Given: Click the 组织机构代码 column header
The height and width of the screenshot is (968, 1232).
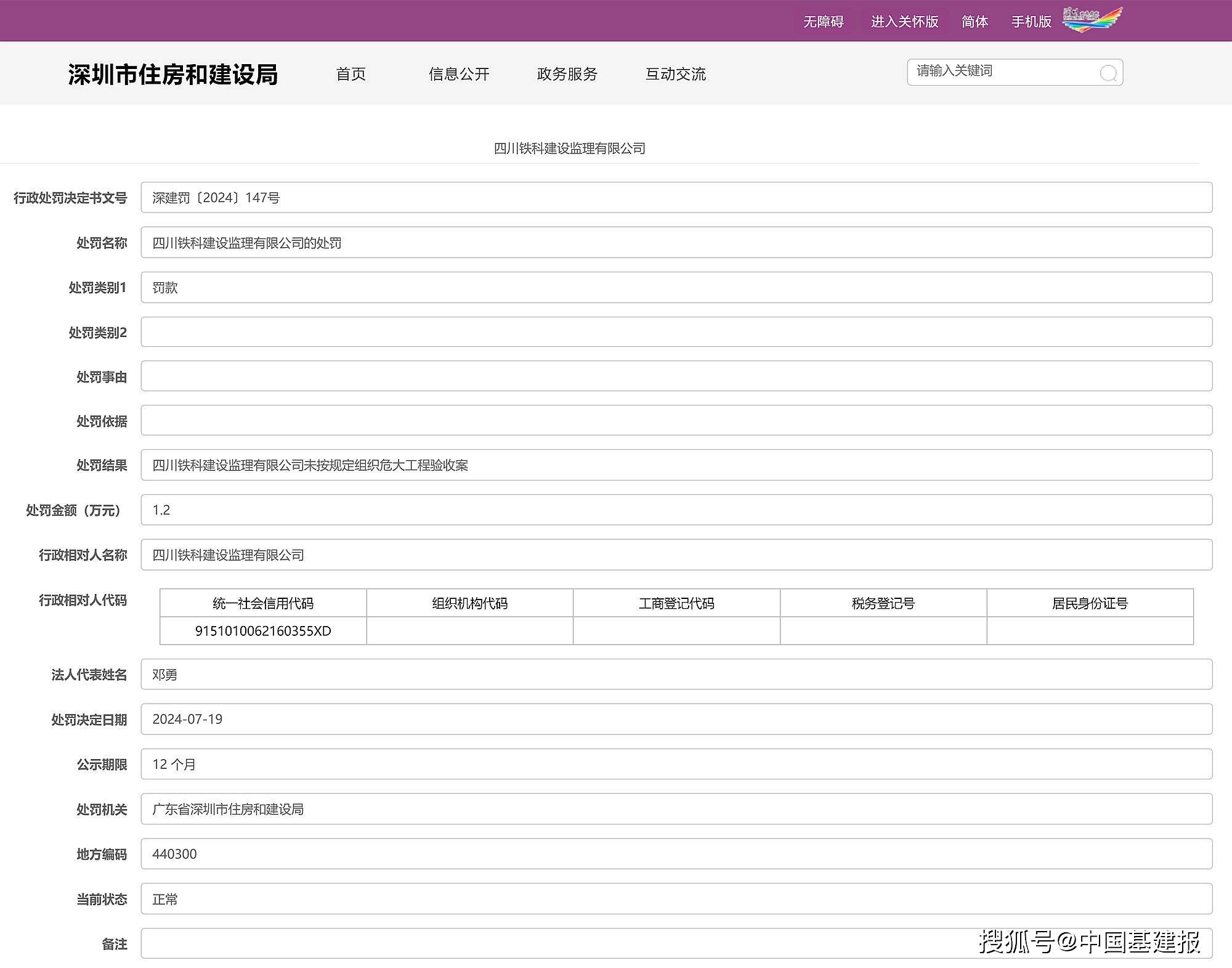Looking at the screenshot, I should click(x=470, y=603).
